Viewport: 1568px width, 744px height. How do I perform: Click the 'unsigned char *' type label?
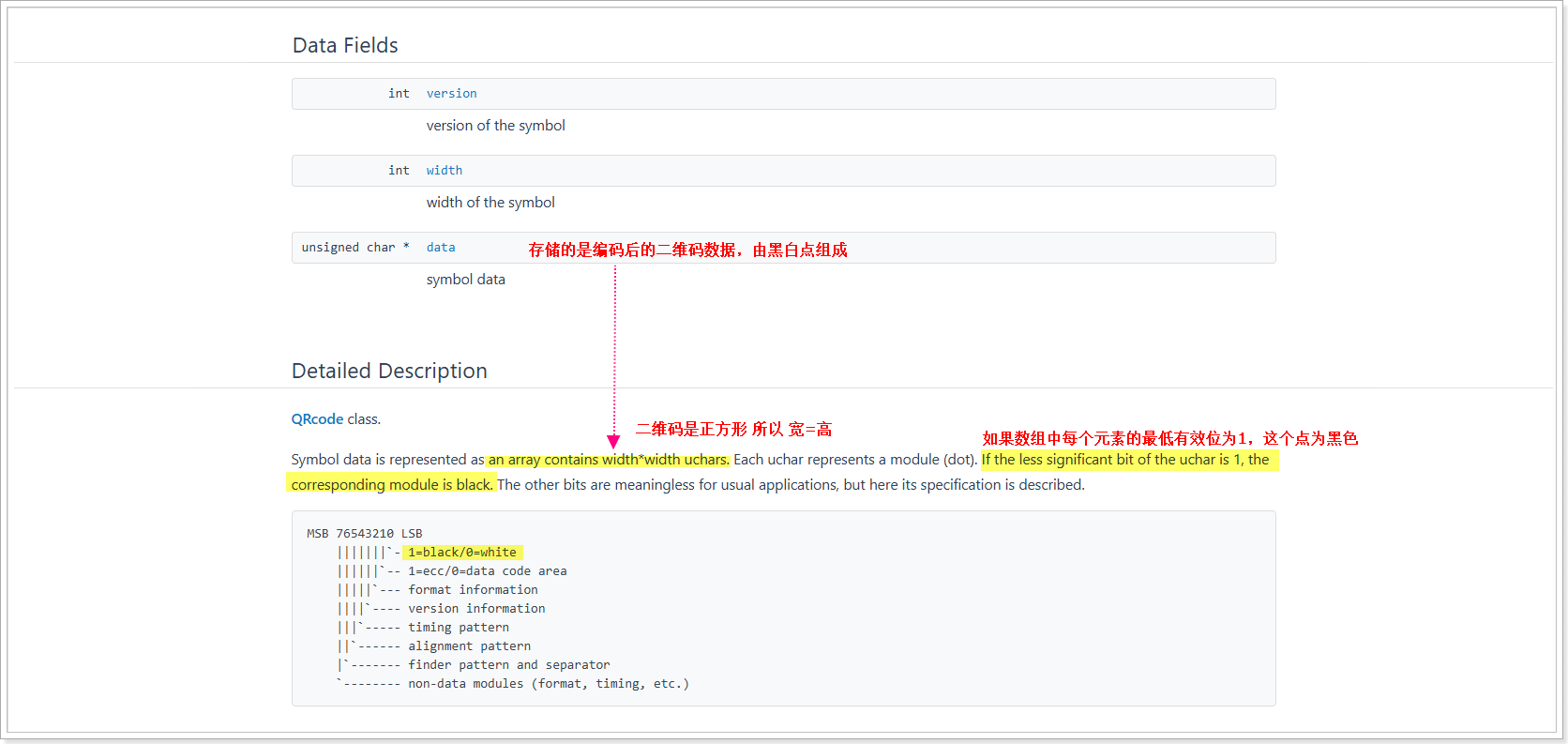[354, 248]
